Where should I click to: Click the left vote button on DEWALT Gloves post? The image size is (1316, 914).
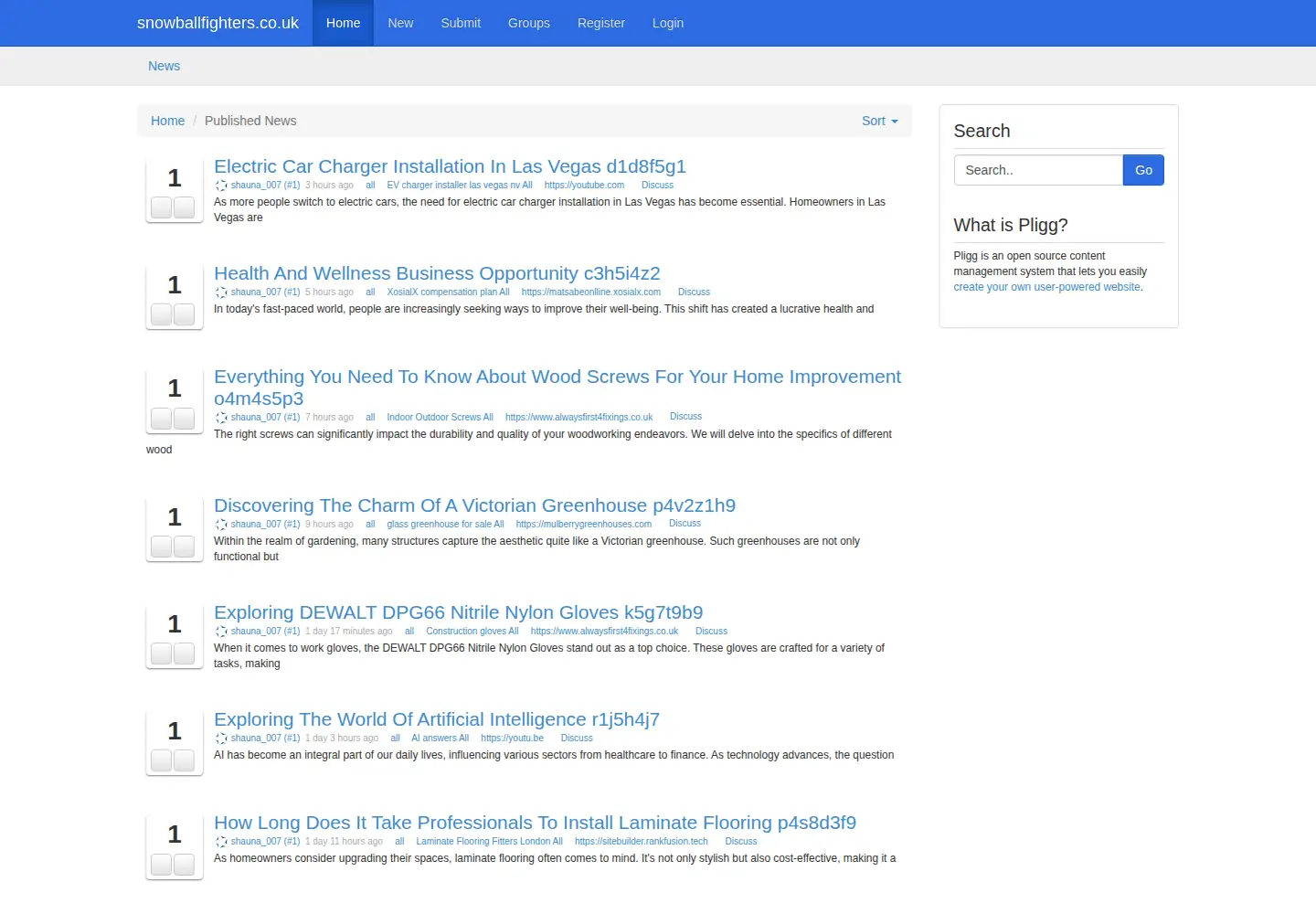[x=162, y=654]
